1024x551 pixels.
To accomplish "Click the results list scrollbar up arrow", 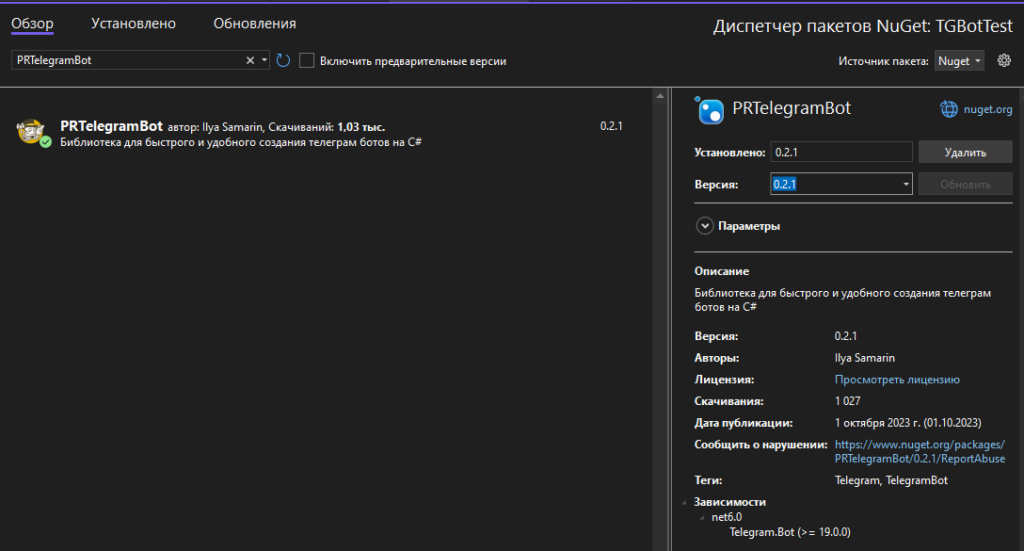I will click(x=660, y=96).
